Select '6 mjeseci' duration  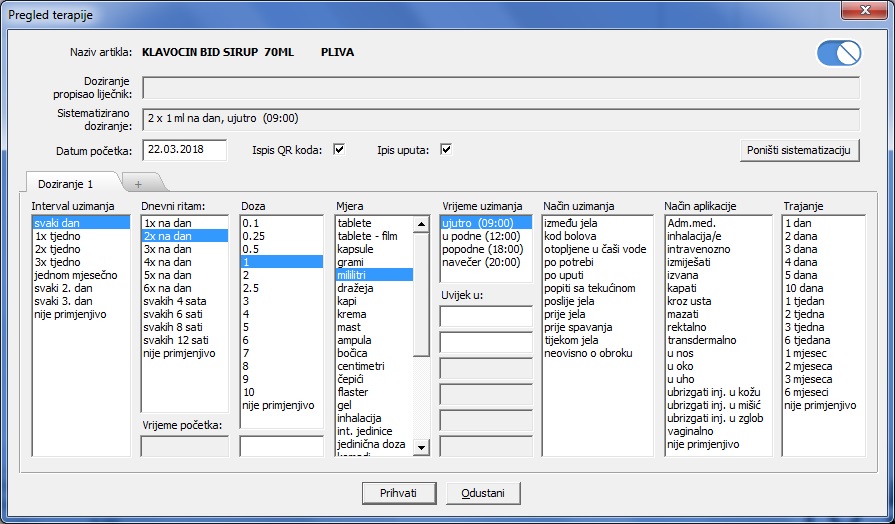(x=823, y=393)
